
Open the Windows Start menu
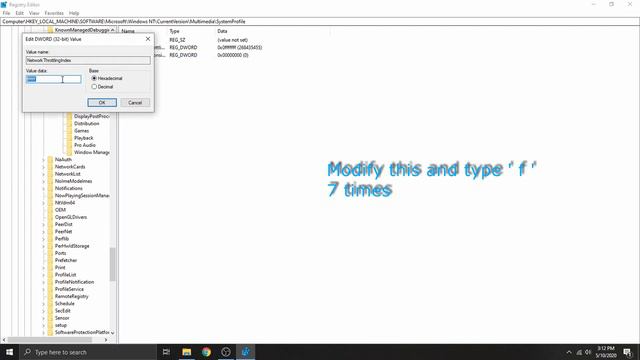pos(9,352)
